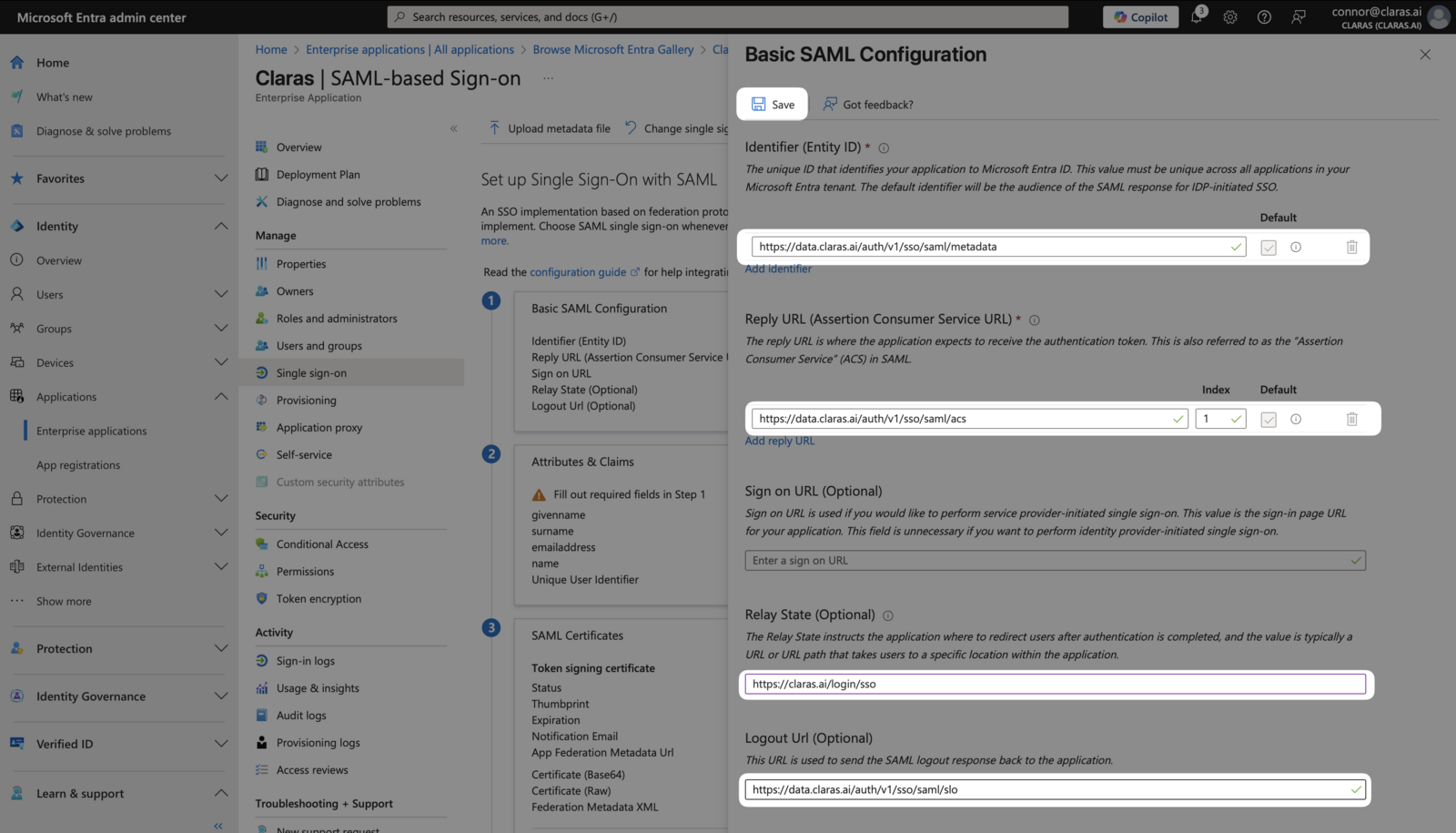Show info for the Reply URL default checkbox
Viewport: 1456px width, 833px height.
pyautogui.click(x=1296, y=419)
